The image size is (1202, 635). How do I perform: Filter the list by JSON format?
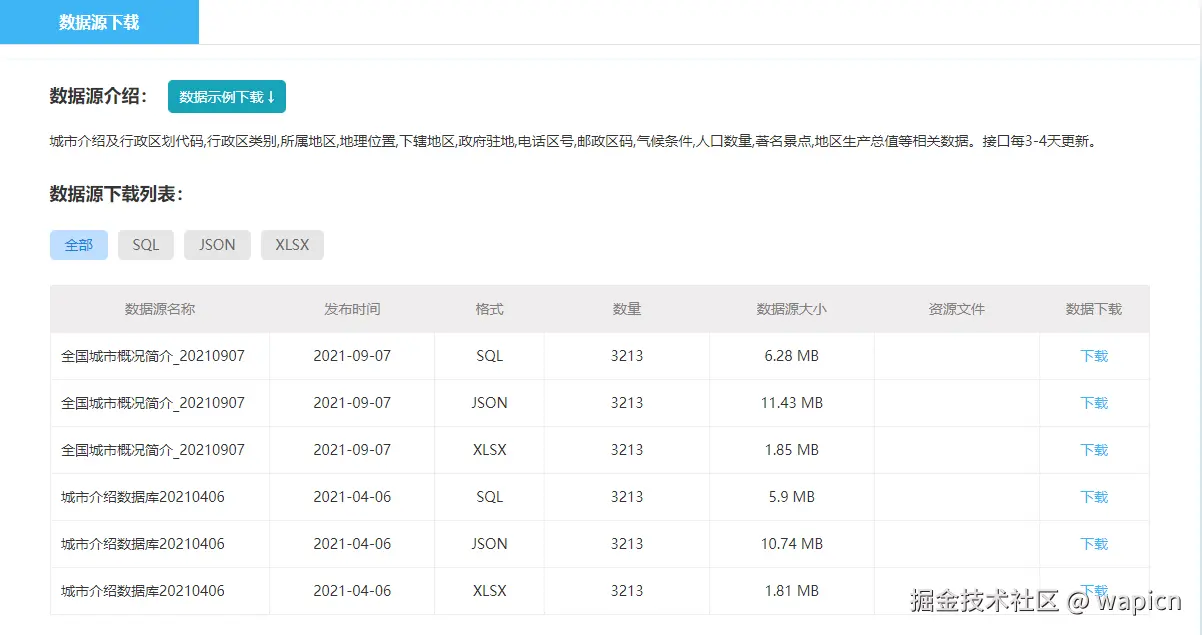click(x=217, y=244)
